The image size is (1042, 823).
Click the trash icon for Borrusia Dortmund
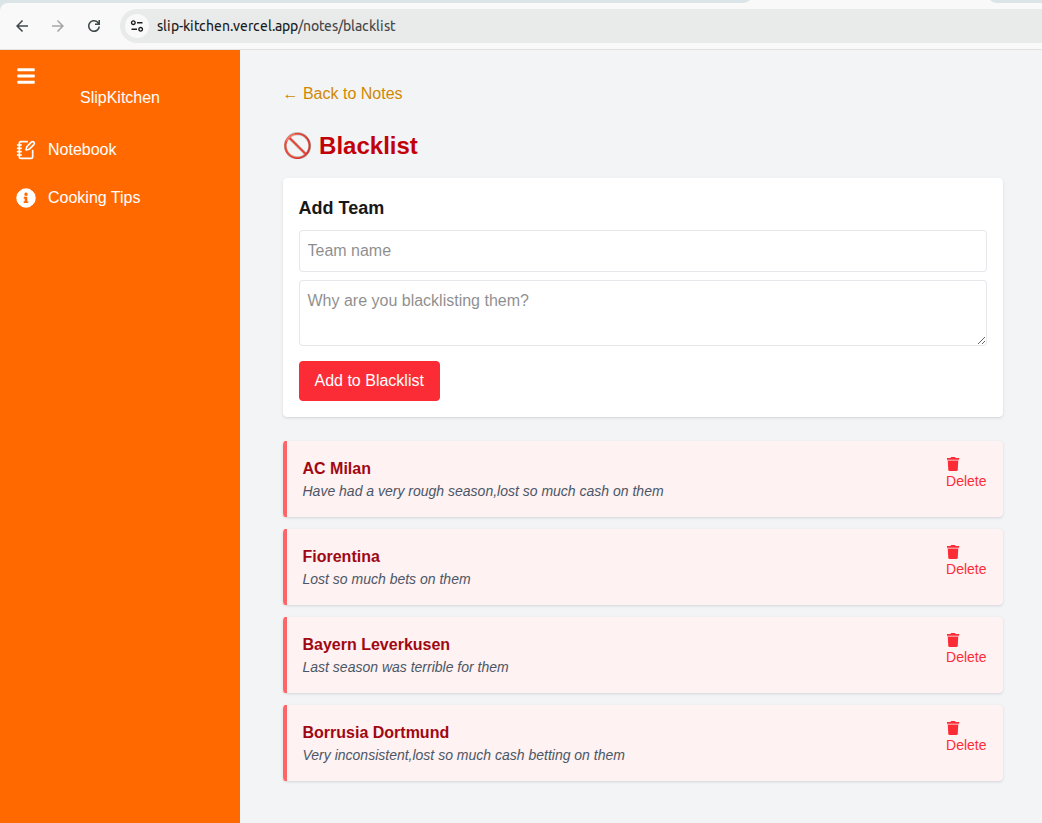(x=953, y=728)
